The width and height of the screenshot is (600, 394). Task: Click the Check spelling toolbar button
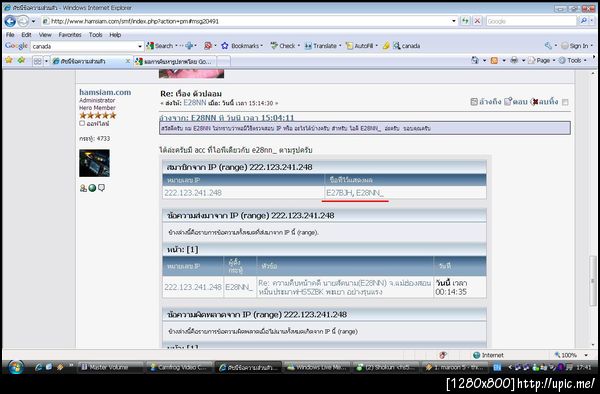[x=283, y=46]
